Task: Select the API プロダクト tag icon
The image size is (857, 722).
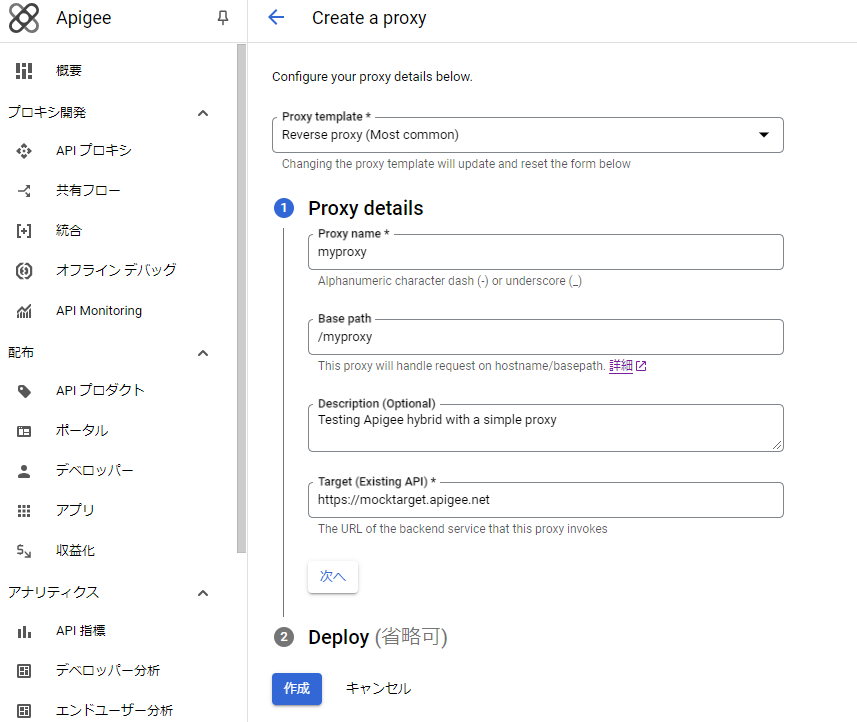Action: (24, 391)
